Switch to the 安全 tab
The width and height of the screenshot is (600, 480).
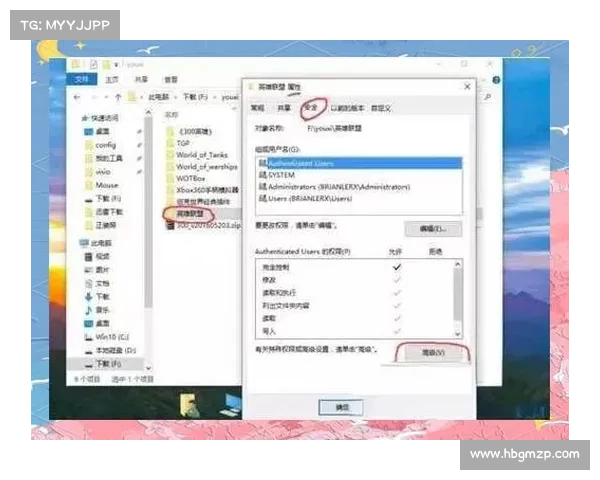click(310, 106)
